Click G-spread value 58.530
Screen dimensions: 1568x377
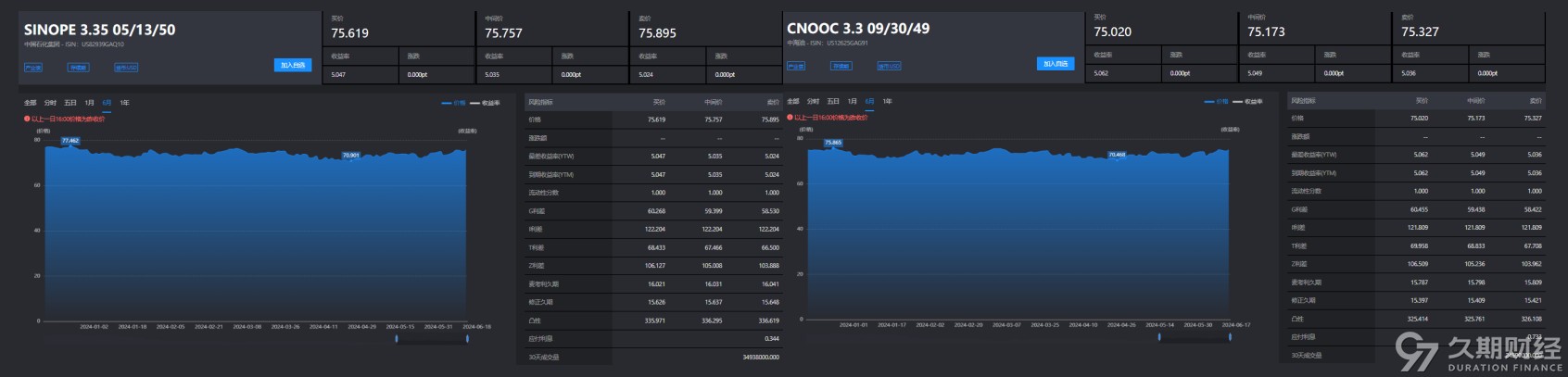(770, 211)
